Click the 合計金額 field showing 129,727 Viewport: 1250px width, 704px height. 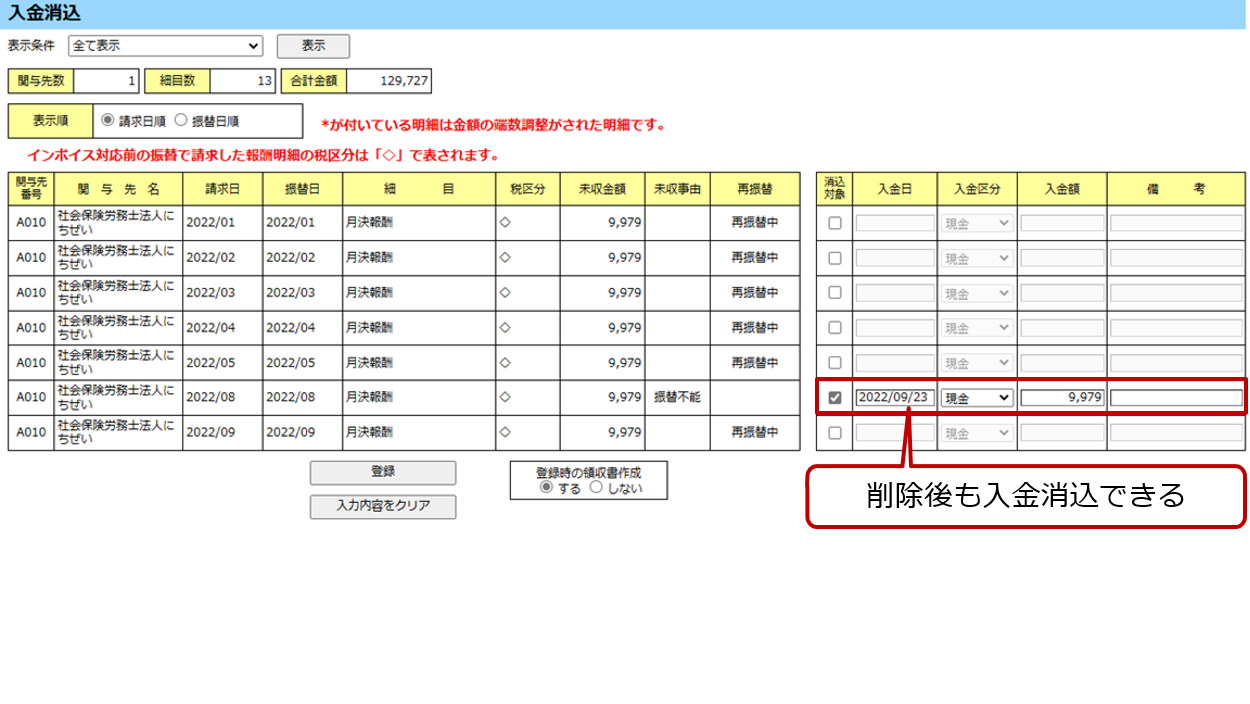[388, 81]
